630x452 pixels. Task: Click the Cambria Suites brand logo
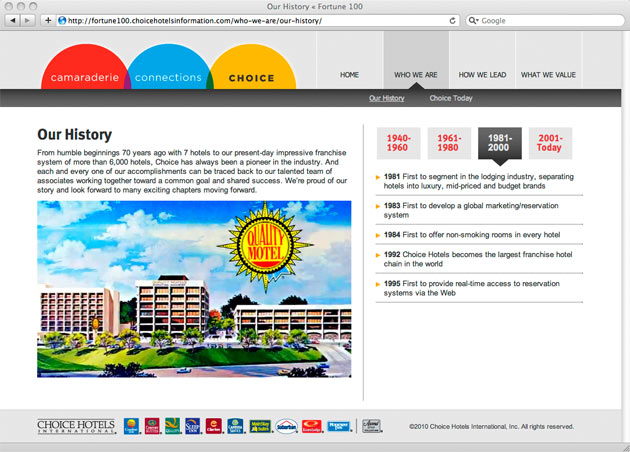click(x=235, y=426)
